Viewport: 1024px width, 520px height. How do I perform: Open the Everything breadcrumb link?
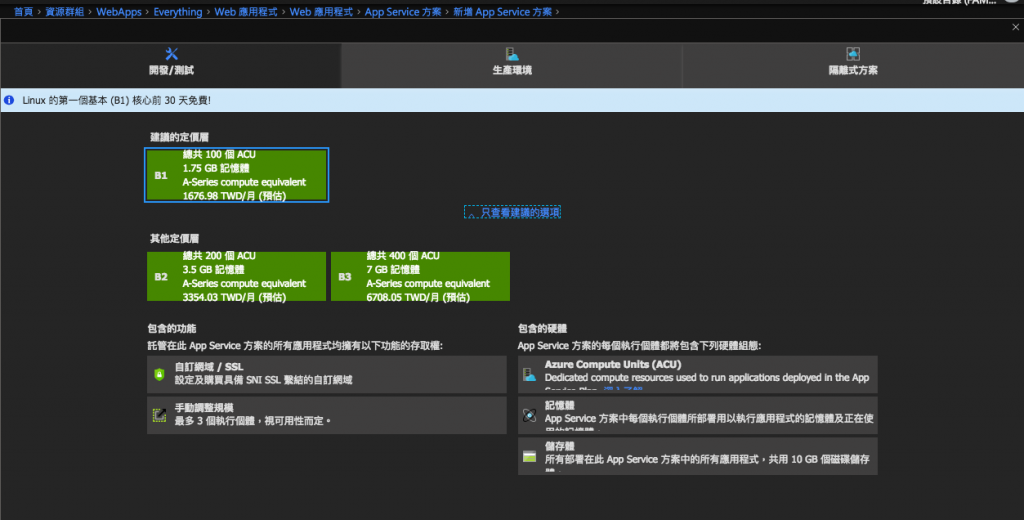[x=178, y=12]
